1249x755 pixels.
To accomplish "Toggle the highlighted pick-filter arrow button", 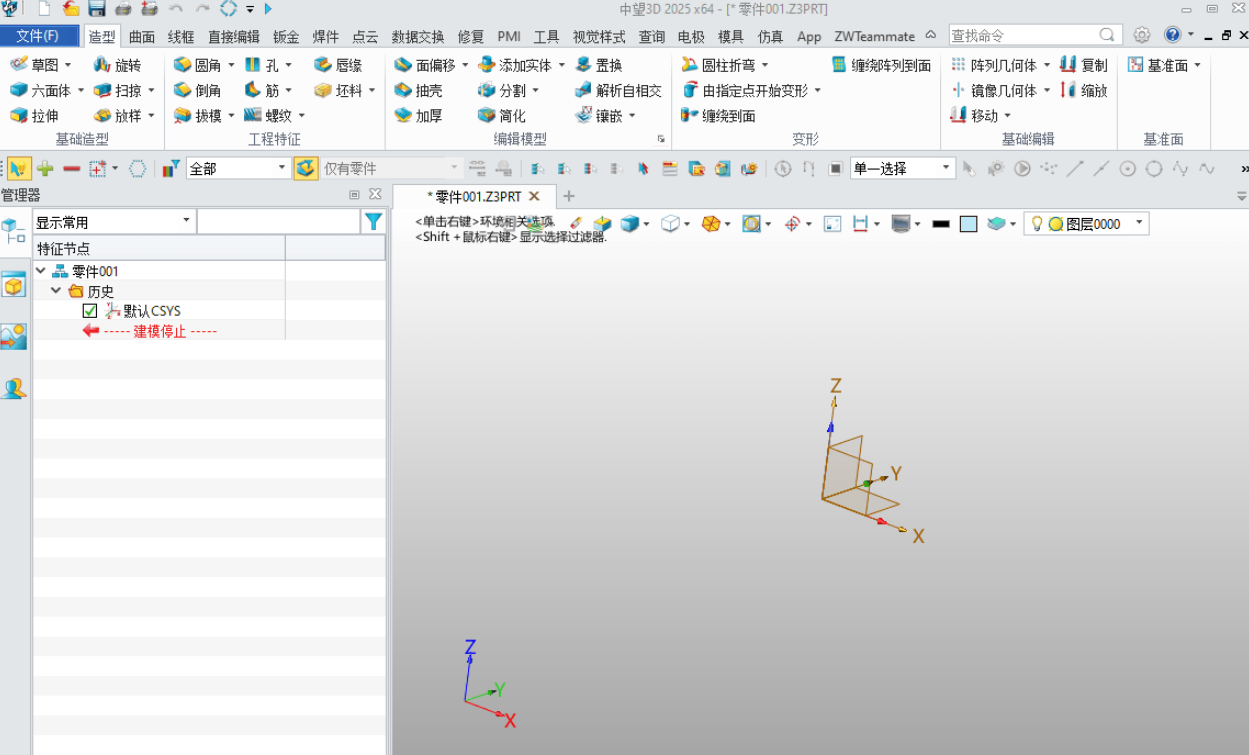I will [x=18, y=168].
